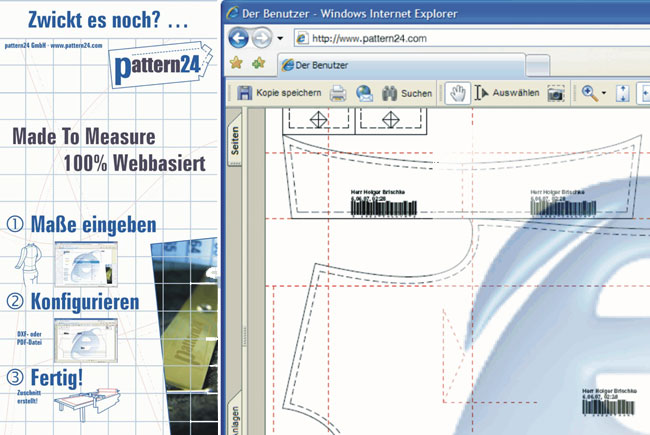
Task: Switch to the Der Benutzer tab
Action: coord(340,65)
